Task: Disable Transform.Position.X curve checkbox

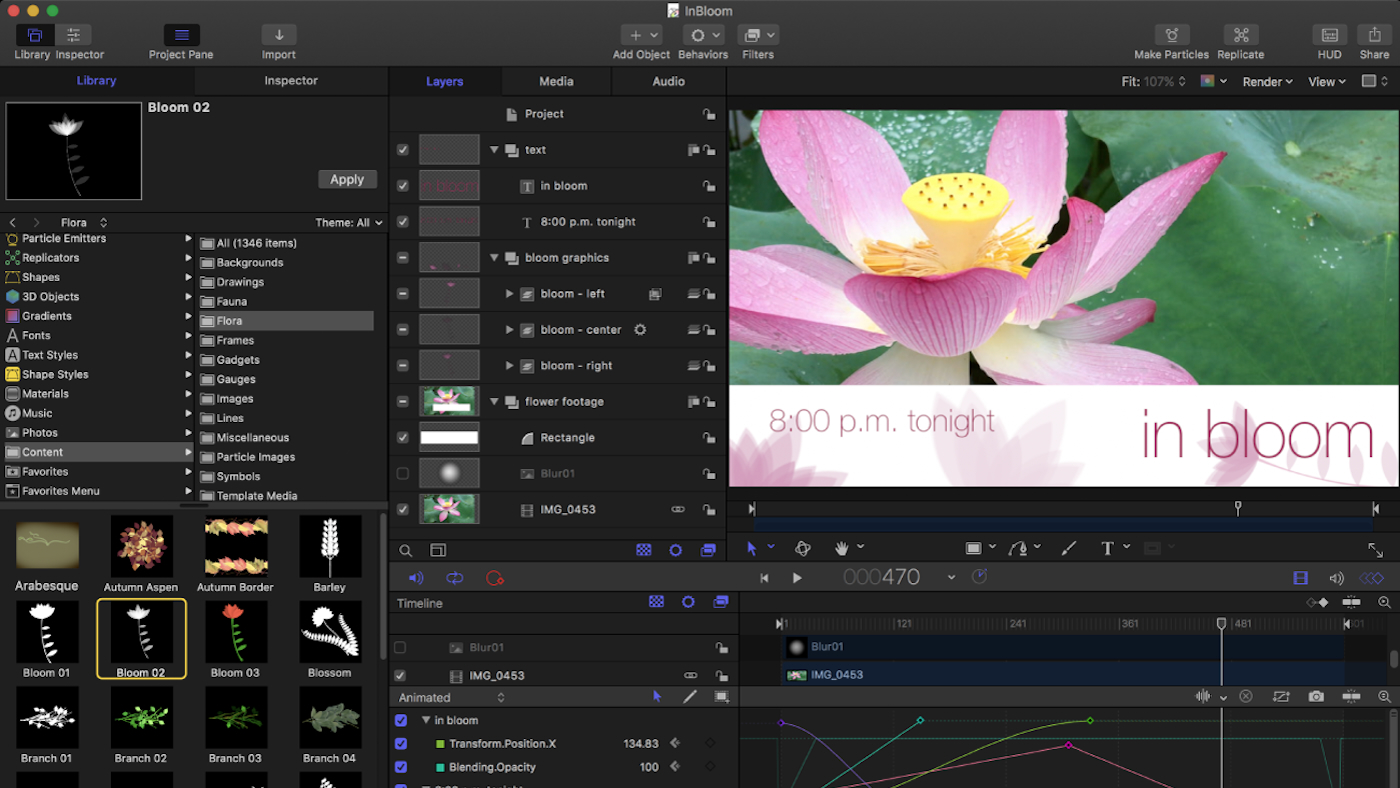Action: pyautogui.click(x=401, y=744)
